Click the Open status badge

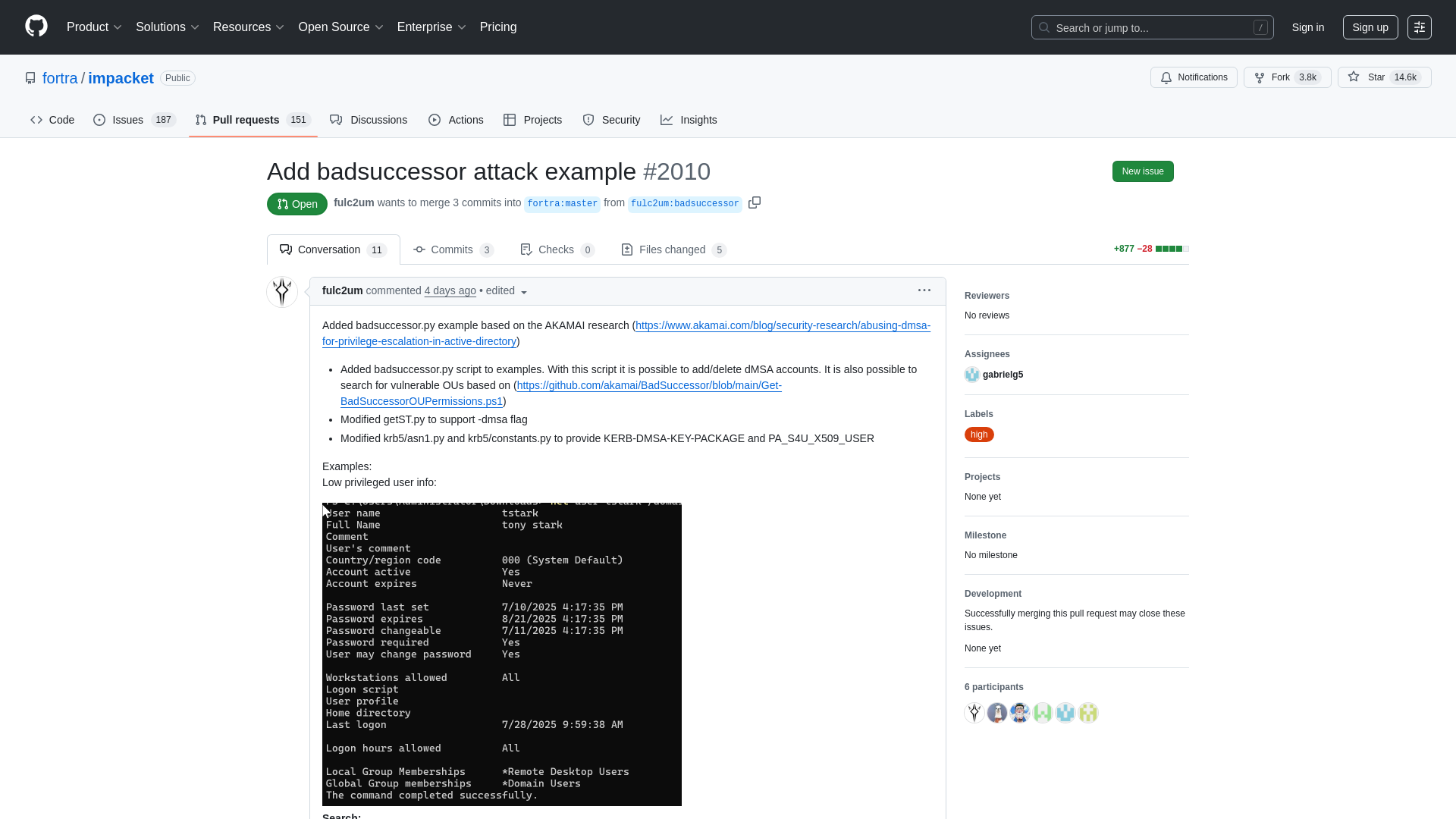click(x=297, y=204)
